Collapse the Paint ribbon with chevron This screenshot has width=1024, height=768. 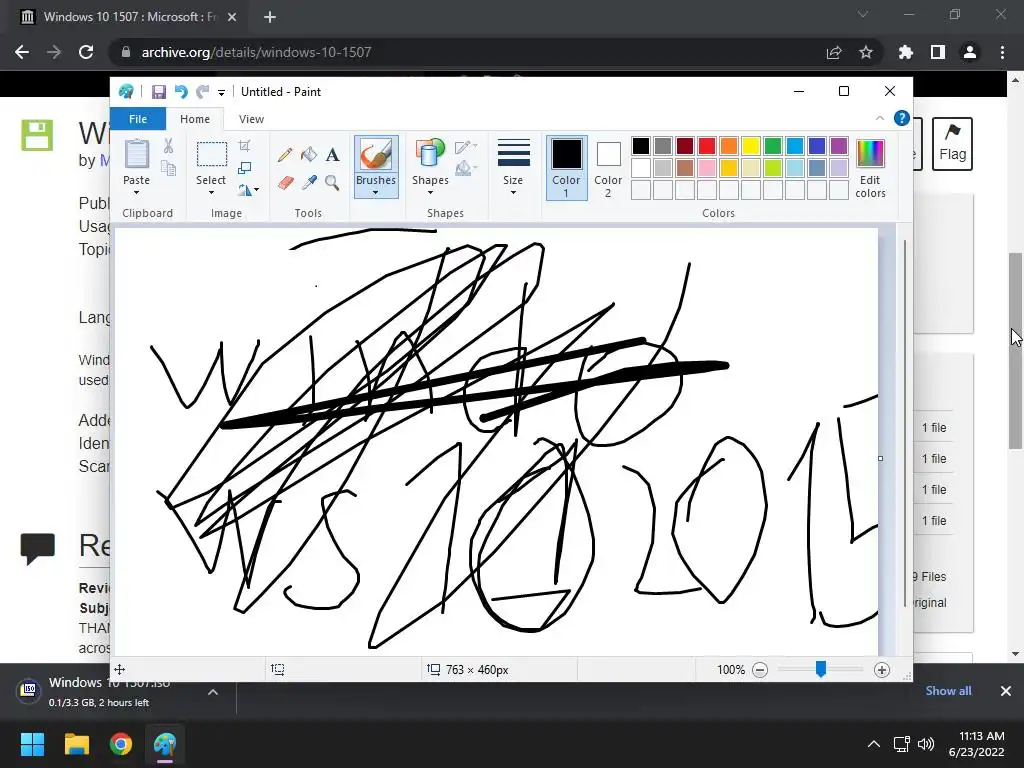tap(880, 118)
